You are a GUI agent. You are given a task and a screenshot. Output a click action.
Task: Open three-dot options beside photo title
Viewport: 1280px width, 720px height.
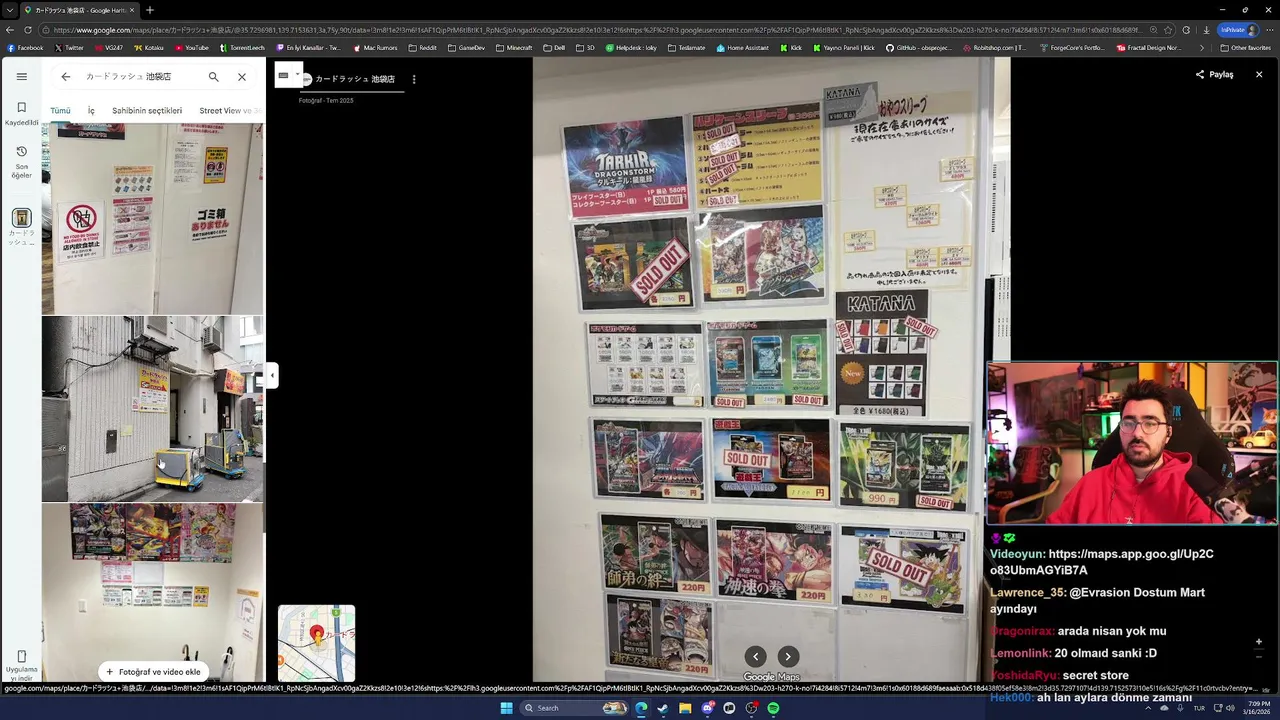(x=414, y=79)
